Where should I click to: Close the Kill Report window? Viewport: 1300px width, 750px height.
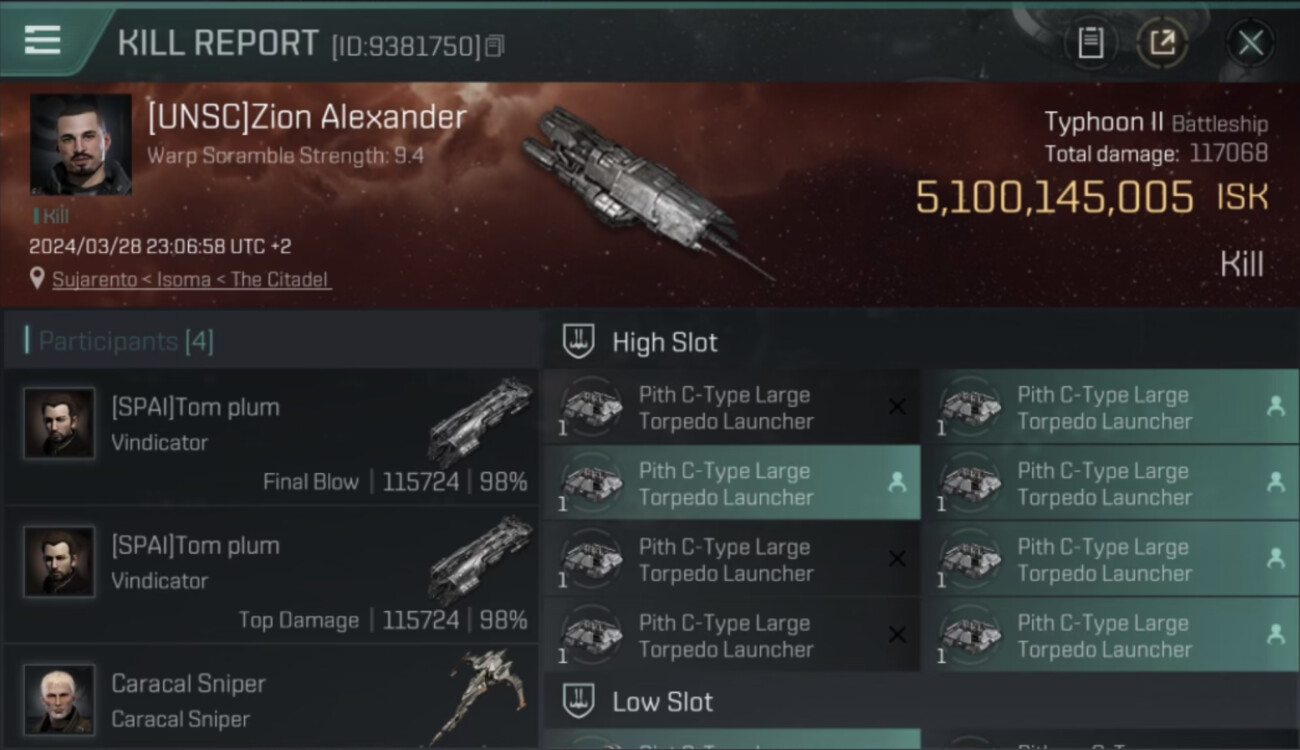click(x=1250, y=43)
